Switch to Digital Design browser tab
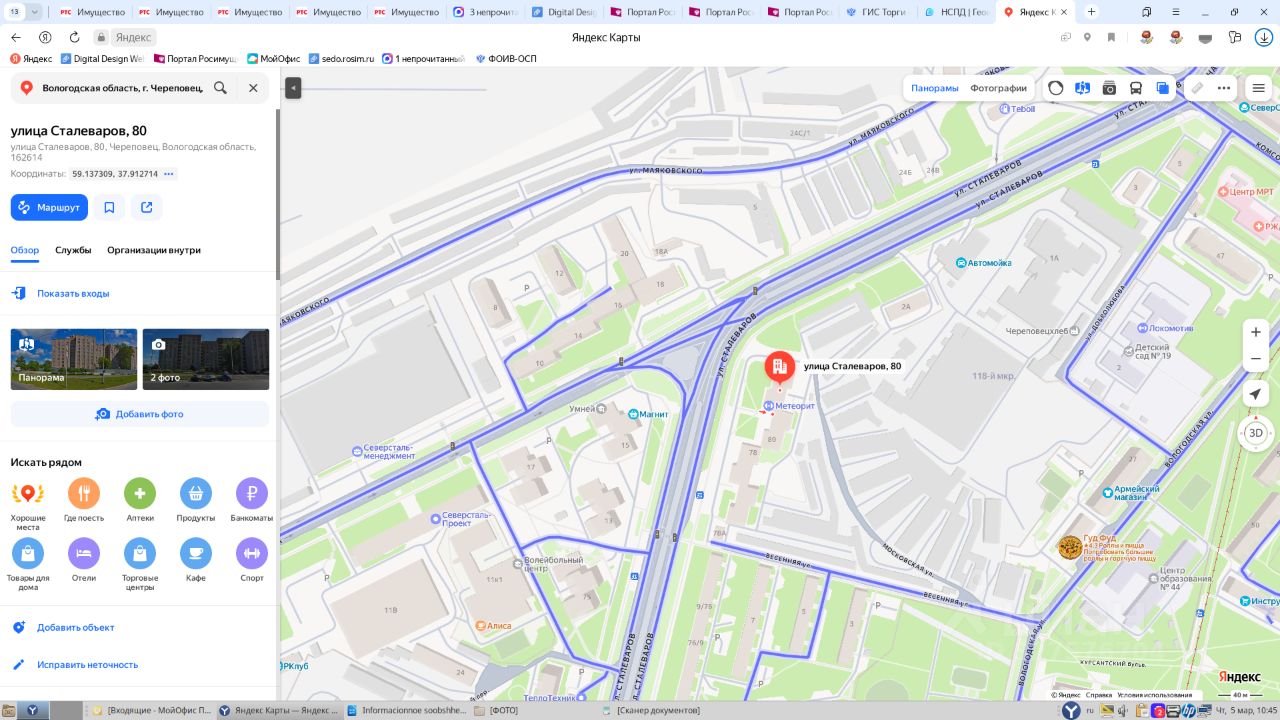The image size is (1280, 720). pos(566,12)
